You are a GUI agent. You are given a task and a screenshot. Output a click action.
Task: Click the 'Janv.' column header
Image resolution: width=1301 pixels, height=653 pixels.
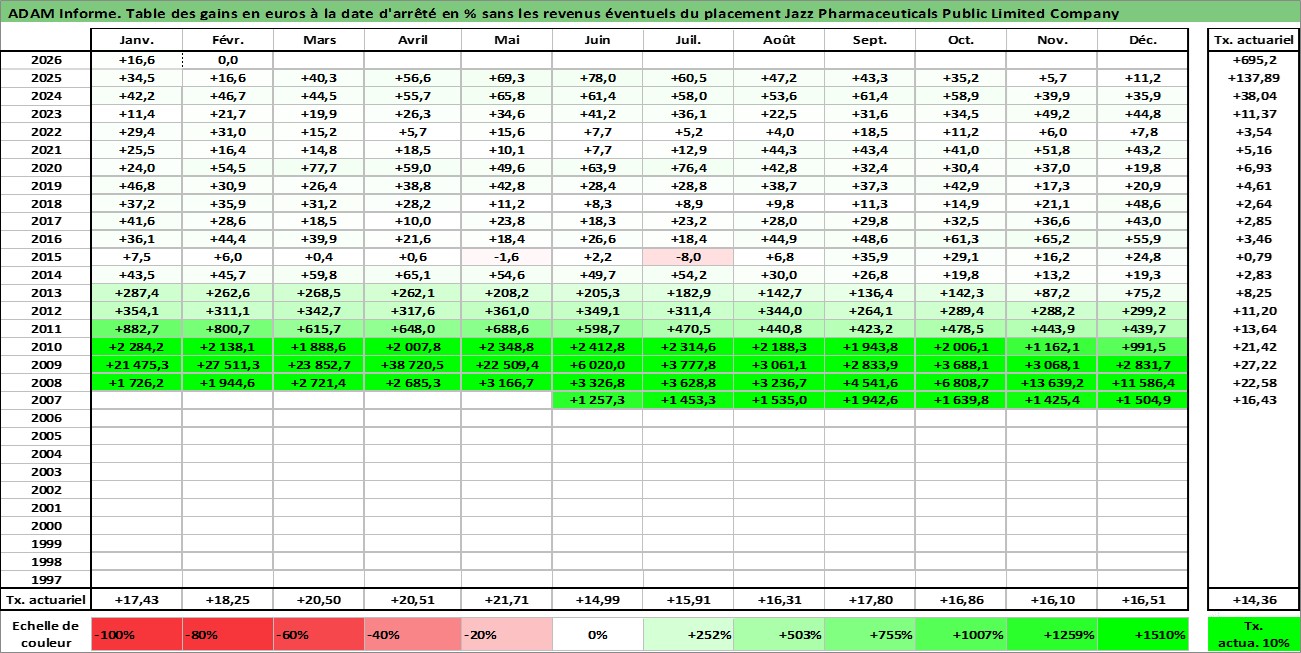[136, 40]
